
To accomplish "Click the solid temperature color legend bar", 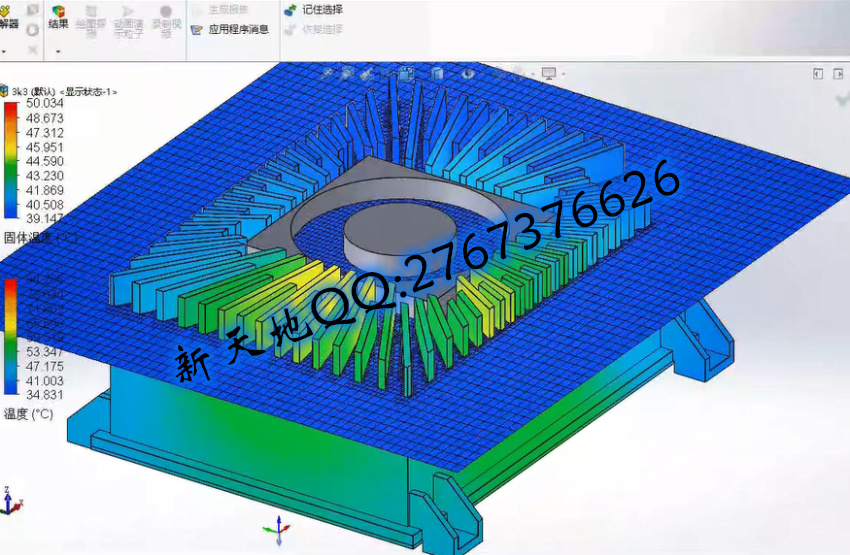I will coord(10,158).
